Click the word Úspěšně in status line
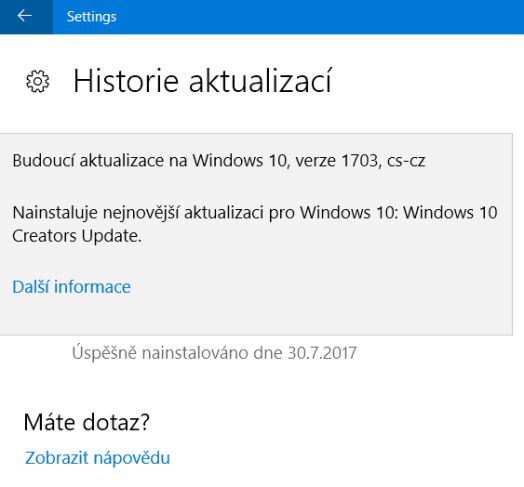Screen dimensions: 524x487 (x=104, y=353)
